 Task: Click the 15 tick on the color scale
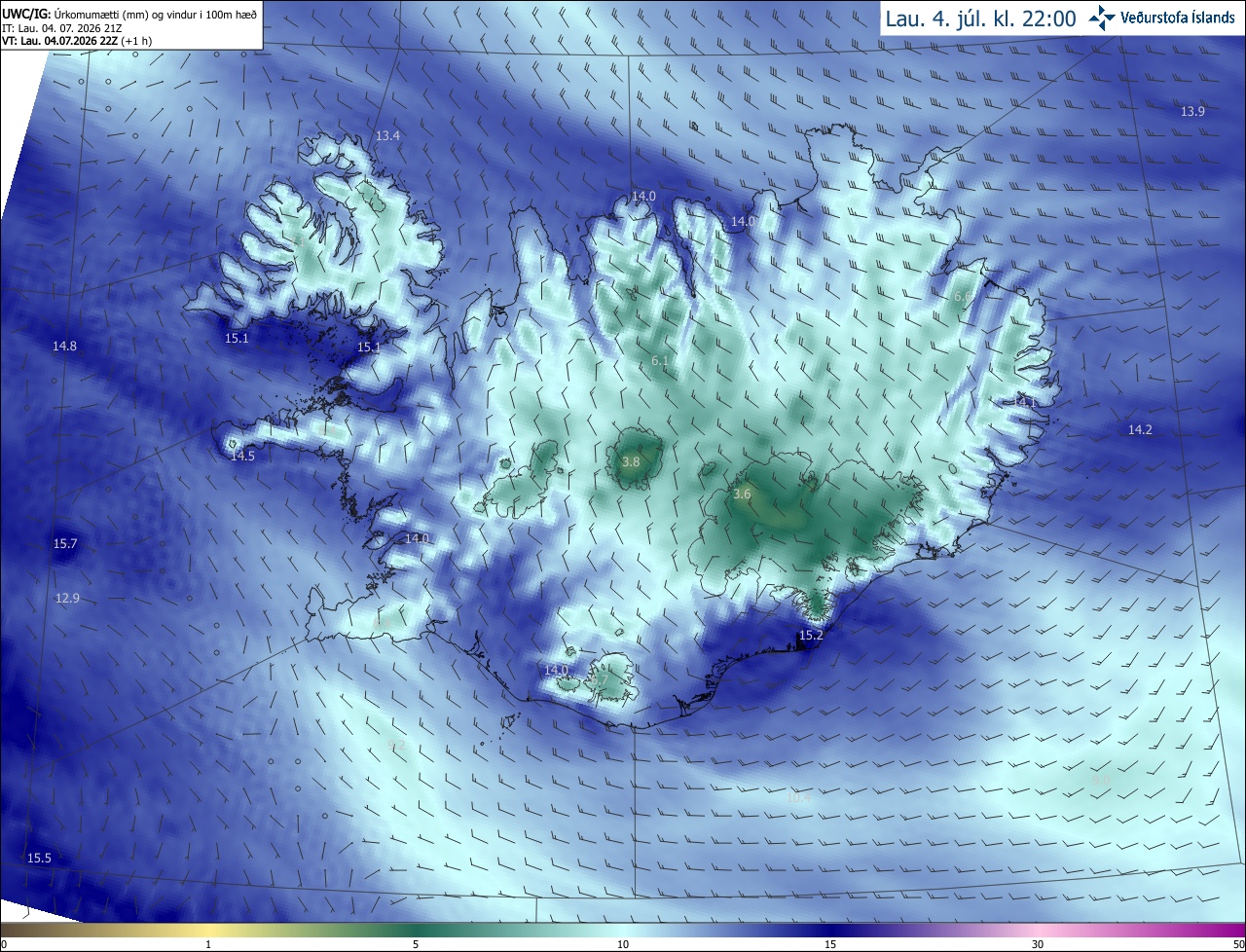pos(830,944)
